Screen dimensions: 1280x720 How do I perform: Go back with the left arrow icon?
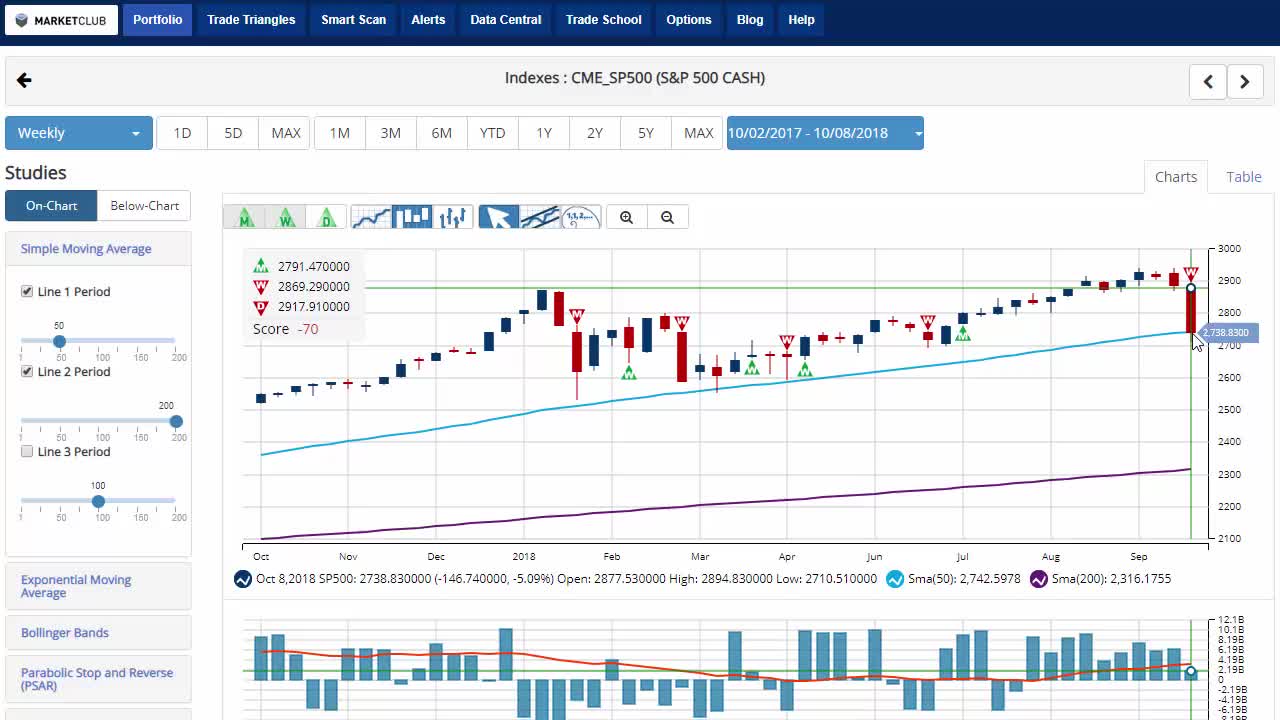click(24, 80)
